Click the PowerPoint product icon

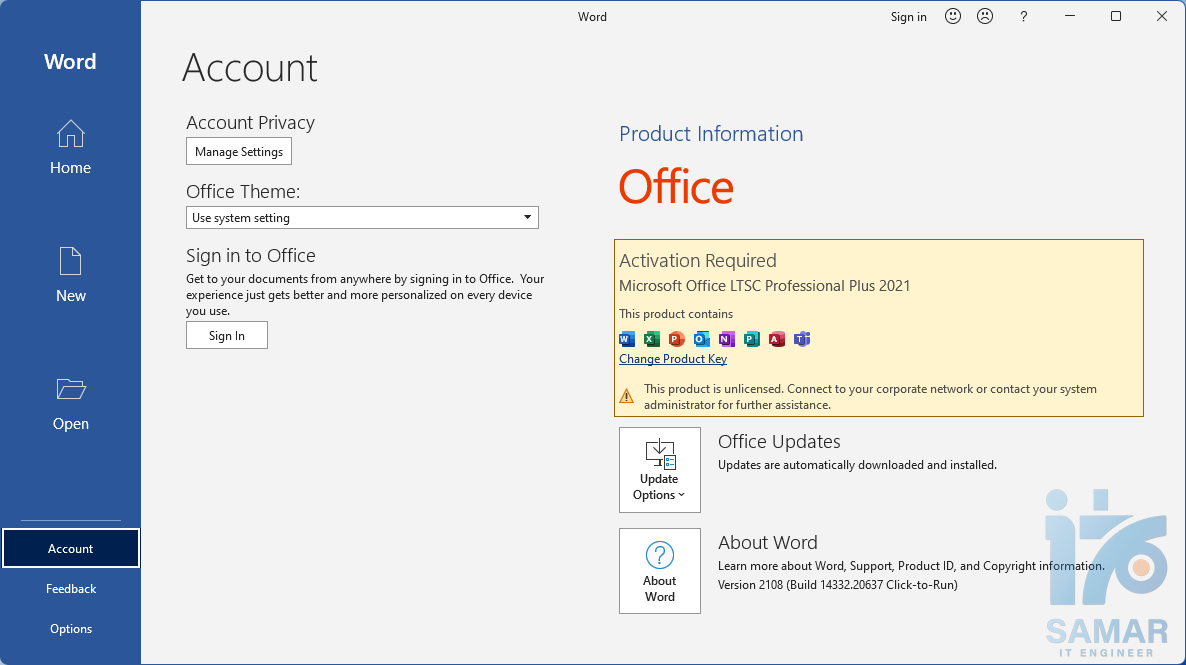pos(677,339)
